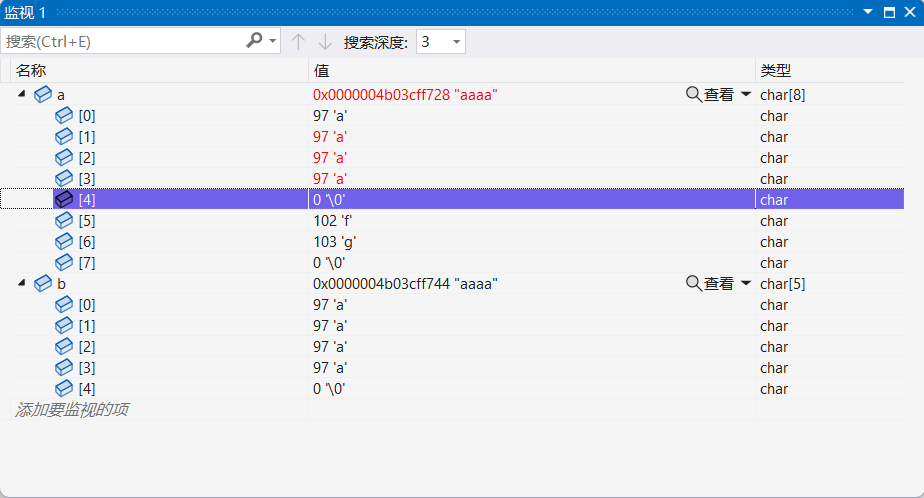924x498 pixels.
Task: Collapse the variable b tree node
Action: pos(22,282)
